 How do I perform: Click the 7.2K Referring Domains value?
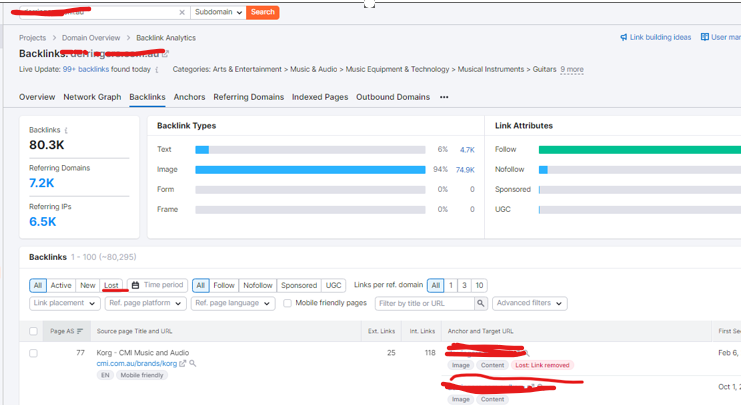tap(42, 183)
